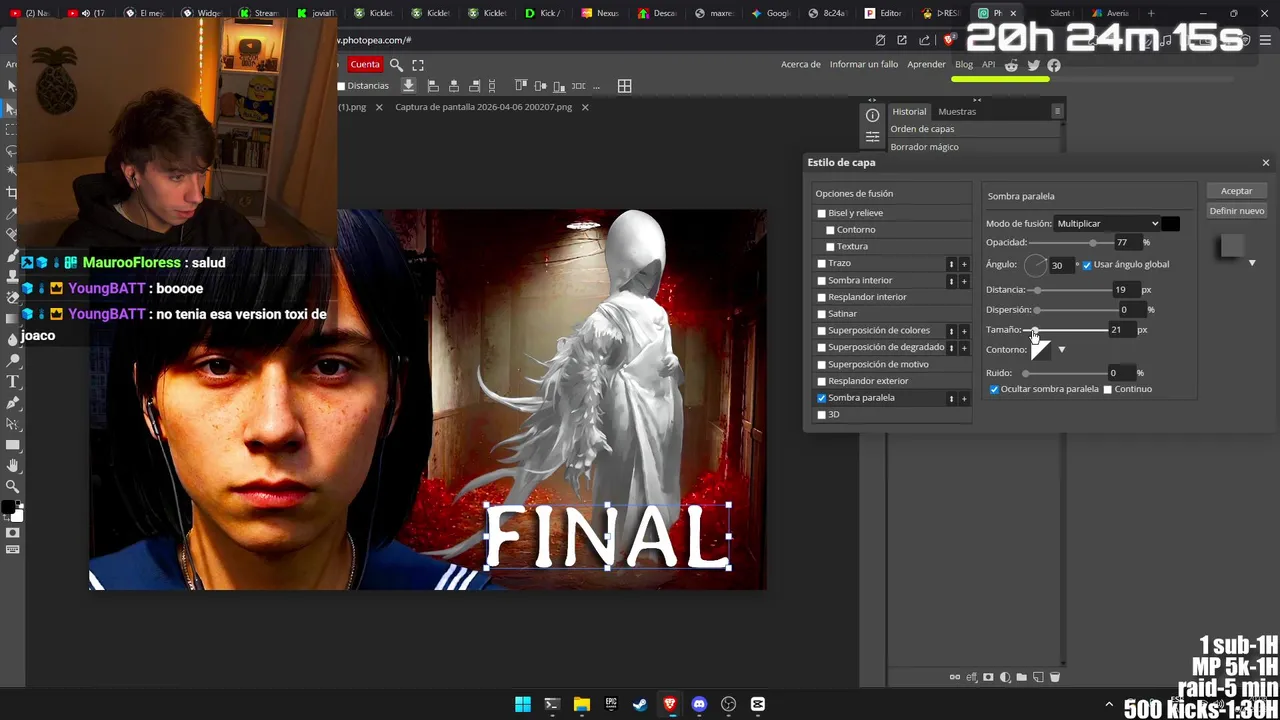Check the Continuo option
1280x720 pixels.
[x=1108, y=389]
